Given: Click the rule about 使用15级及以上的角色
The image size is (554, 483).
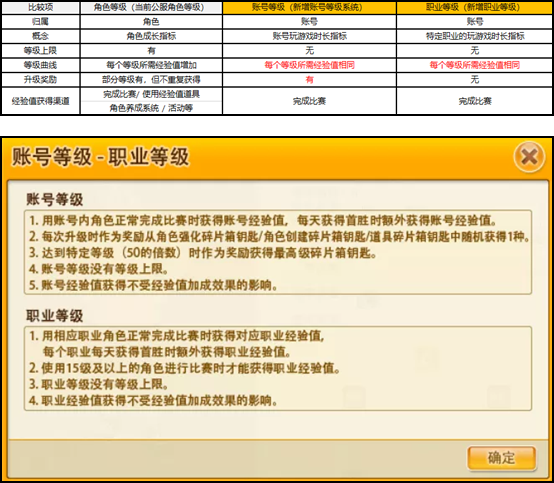Looking at the screenshot, I should coord(184,368).
